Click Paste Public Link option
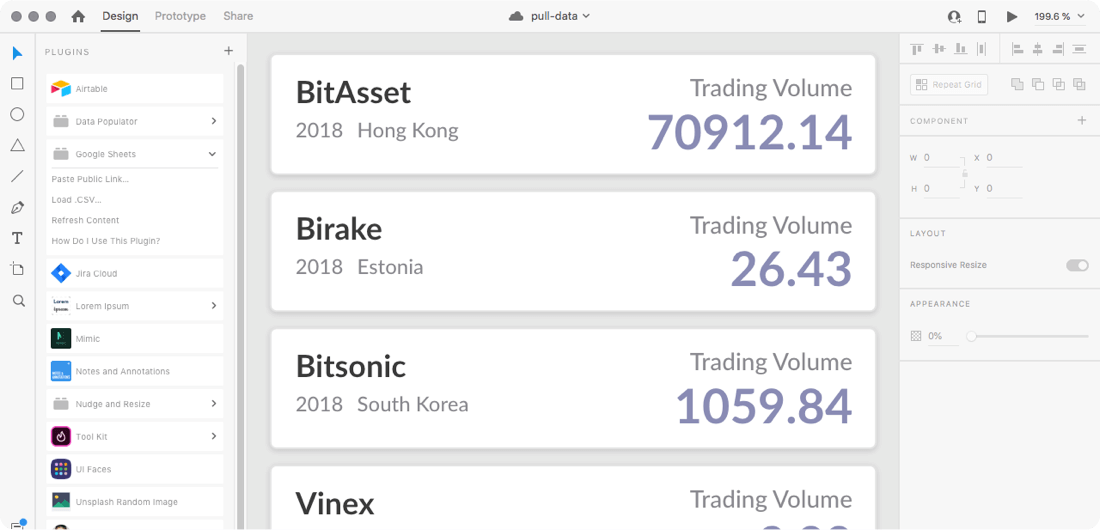 90,179
